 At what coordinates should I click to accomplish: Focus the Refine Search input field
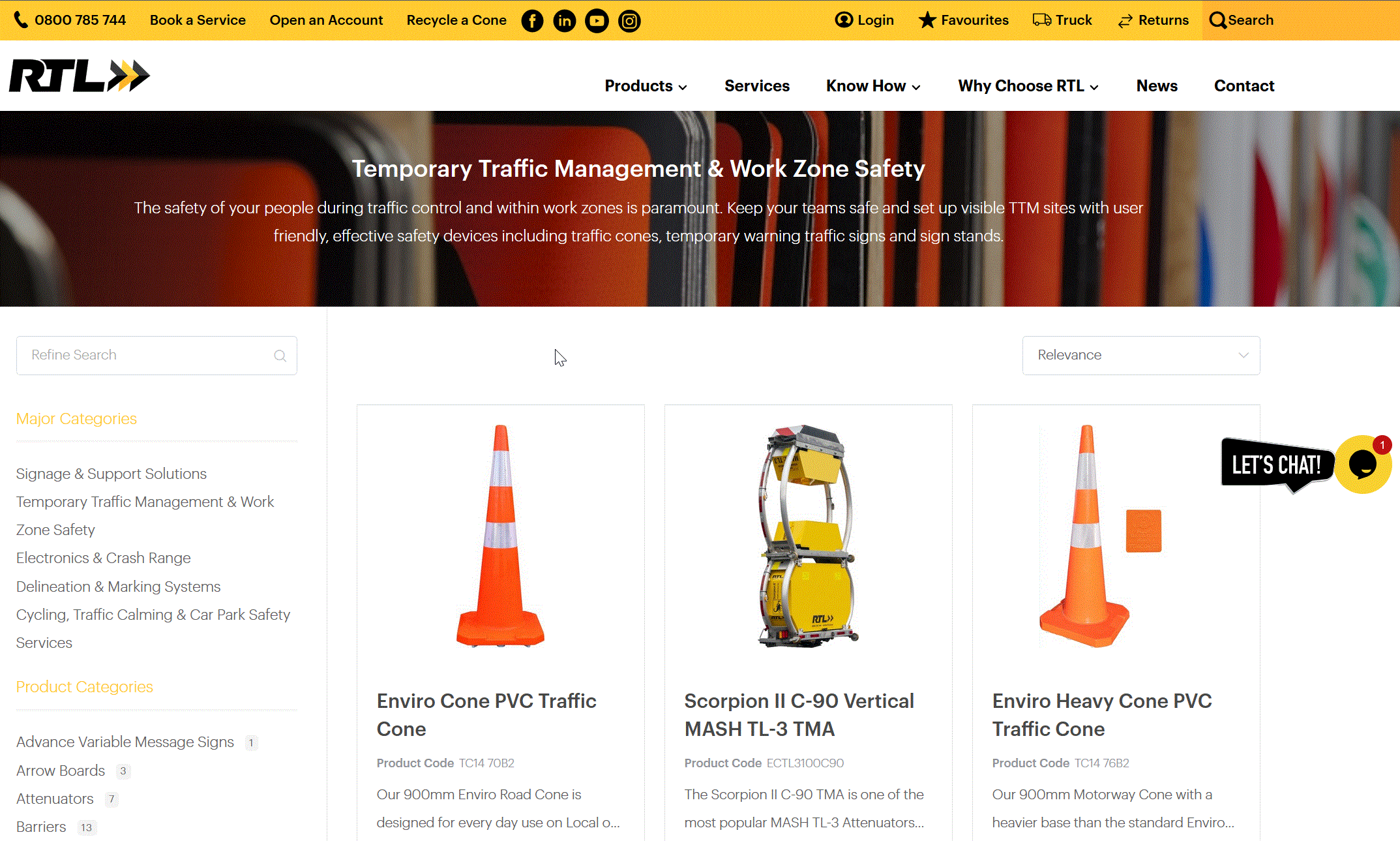click(156, 356)
